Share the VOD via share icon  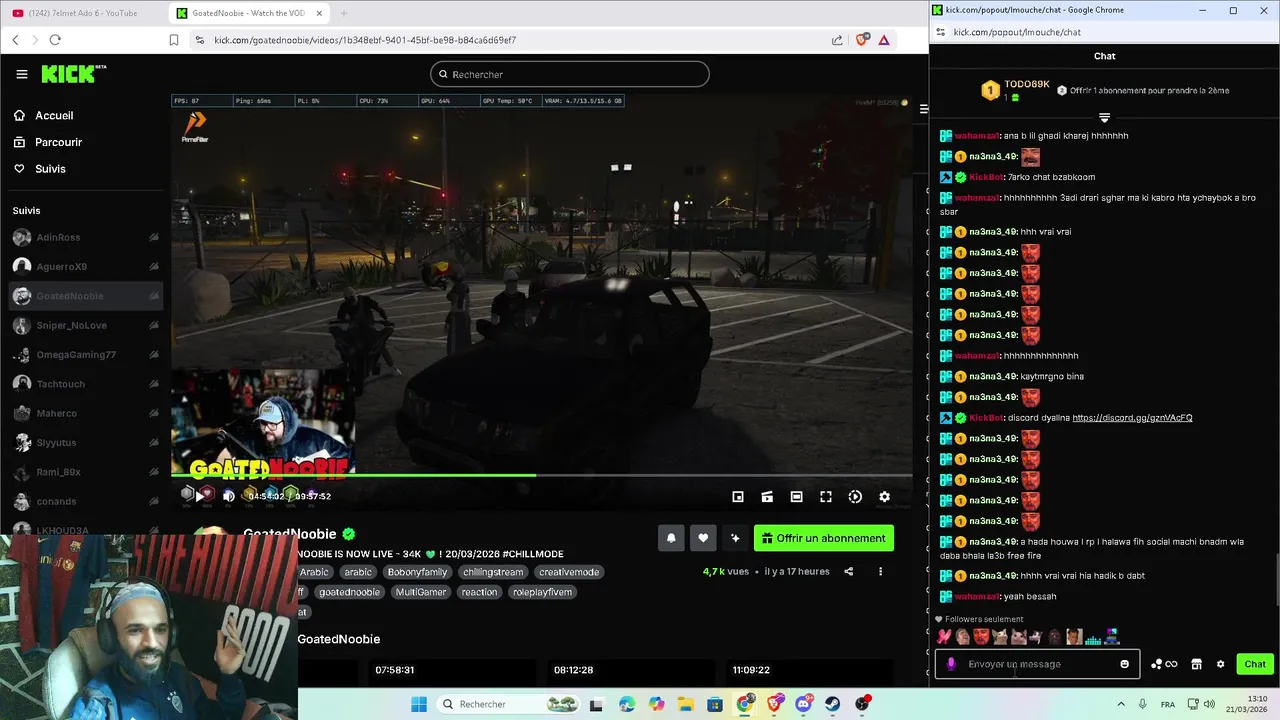[848, 572]
